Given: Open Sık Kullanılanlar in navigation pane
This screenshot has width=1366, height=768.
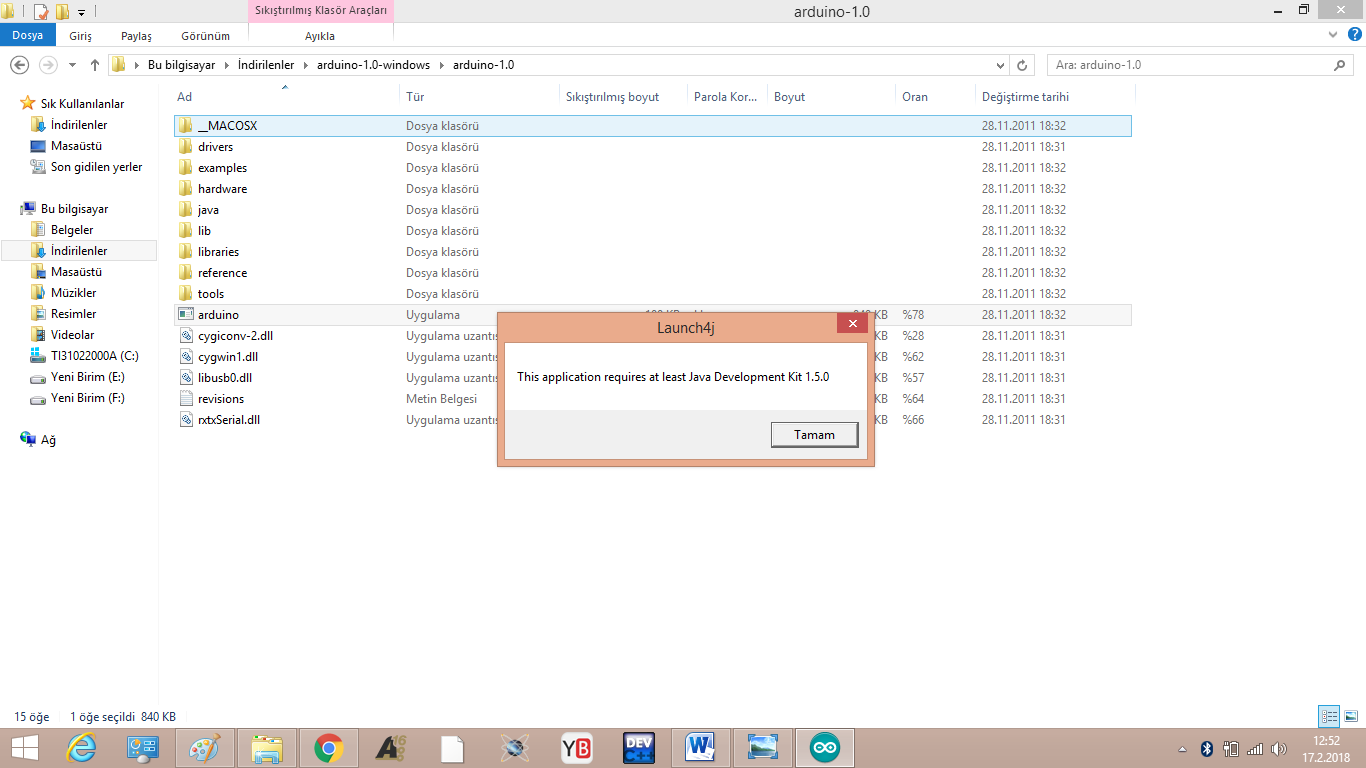Looking at the screenshot, I should tap(82, 104).
